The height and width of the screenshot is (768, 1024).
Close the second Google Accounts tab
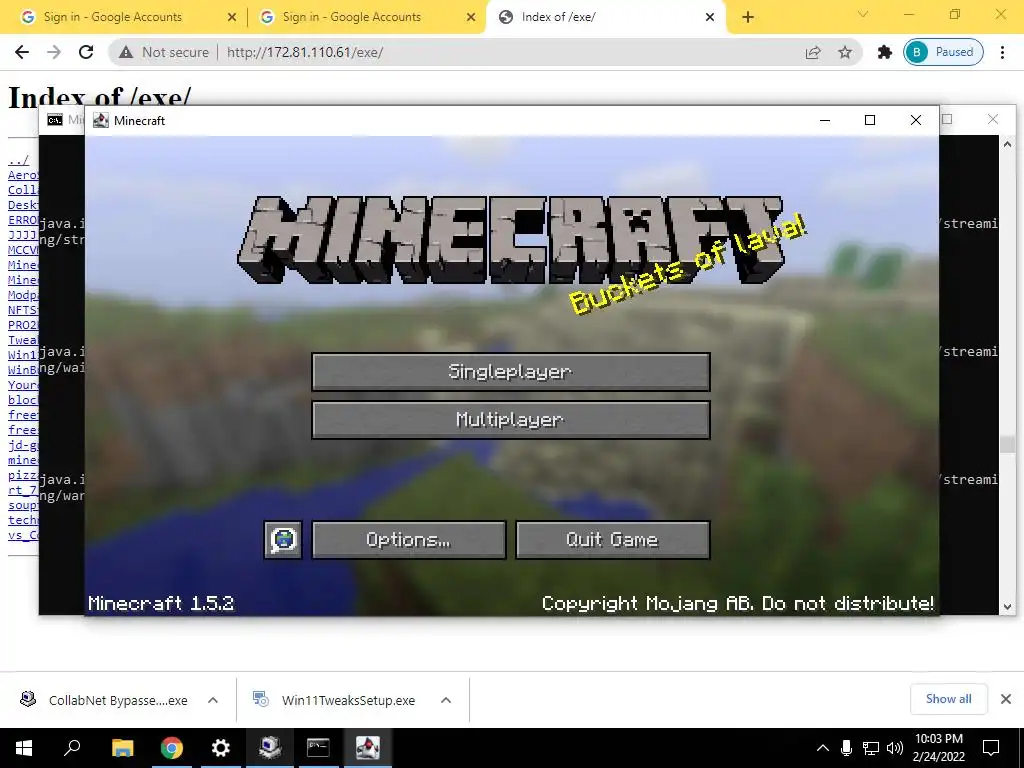471,18
